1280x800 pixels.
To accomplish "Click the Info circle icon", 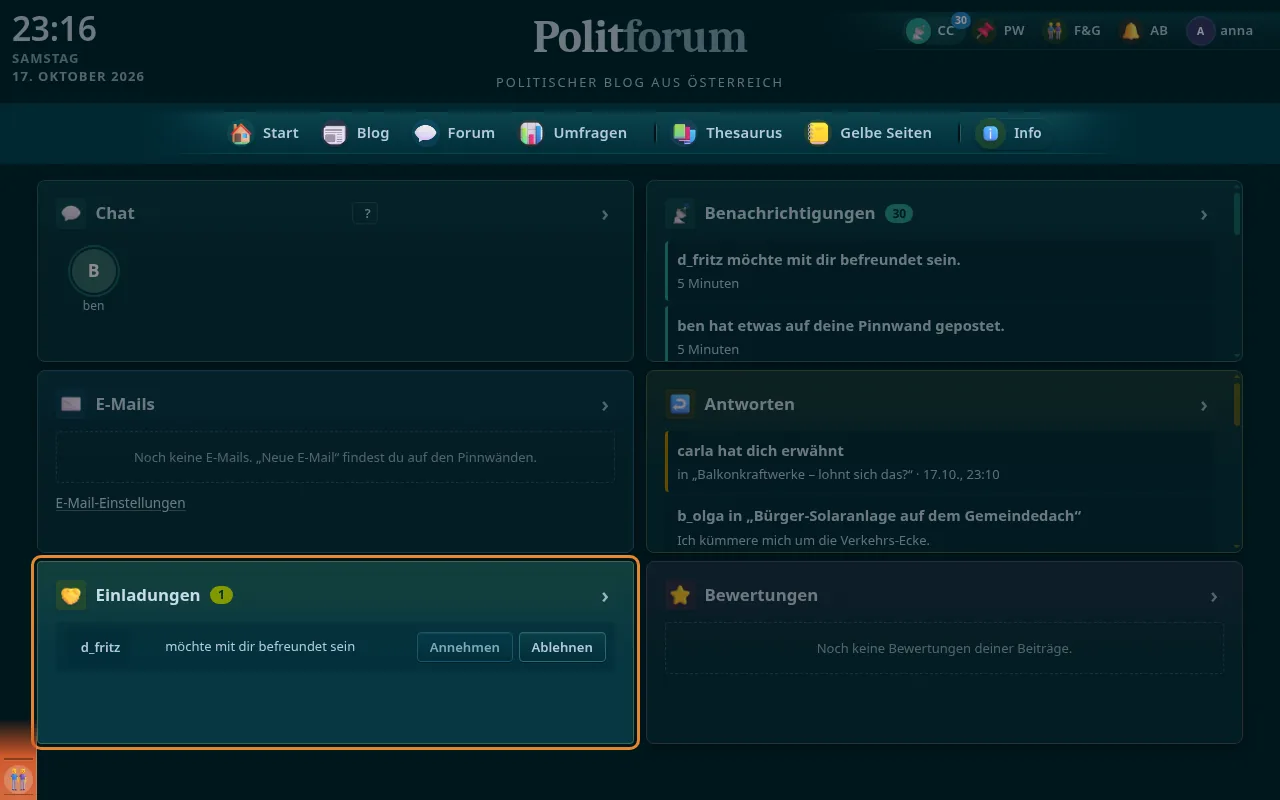I will (990, 133).
